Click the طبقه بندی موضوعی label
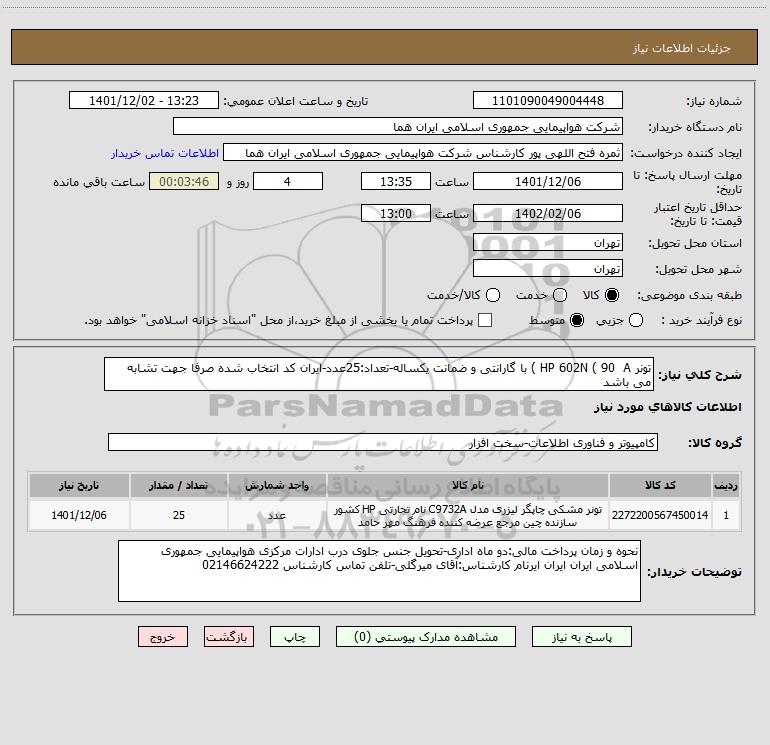Screen dimensions: 770x745 (x=689, y=296)
